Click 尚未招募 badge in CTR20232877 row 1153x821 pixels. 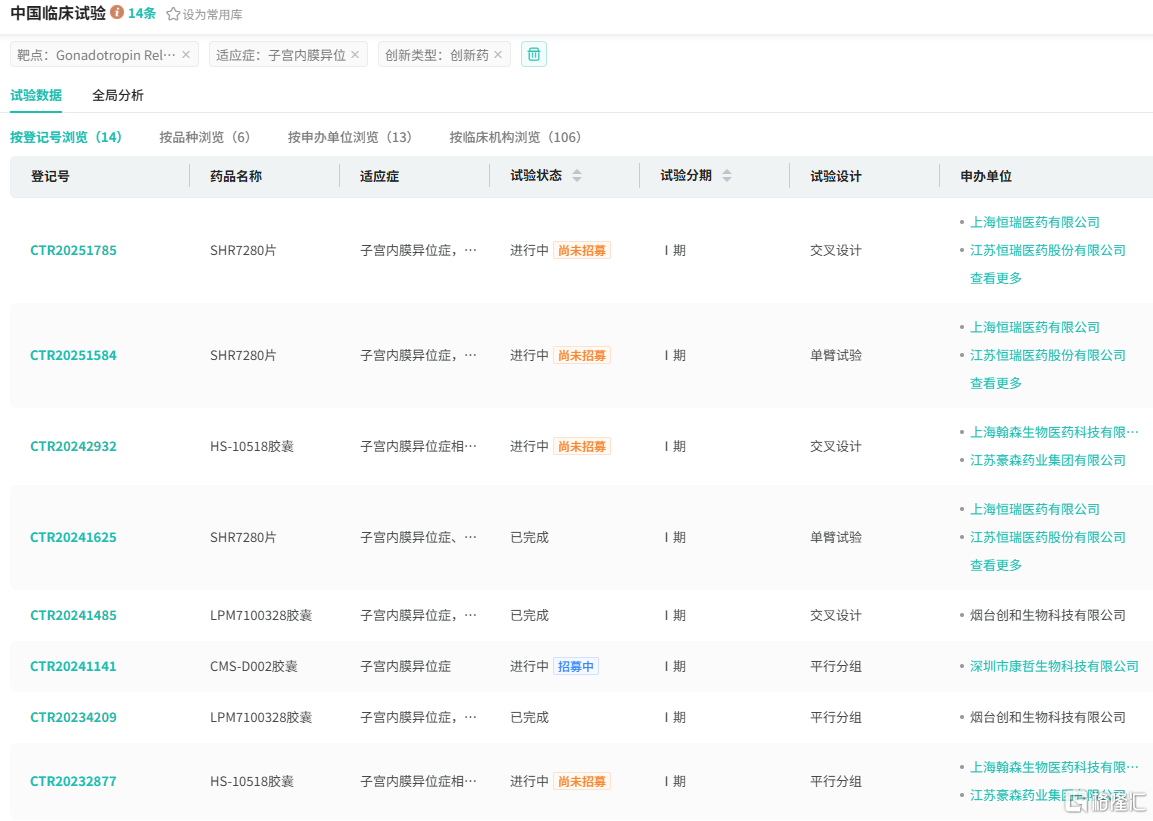[x=582, y=781]
